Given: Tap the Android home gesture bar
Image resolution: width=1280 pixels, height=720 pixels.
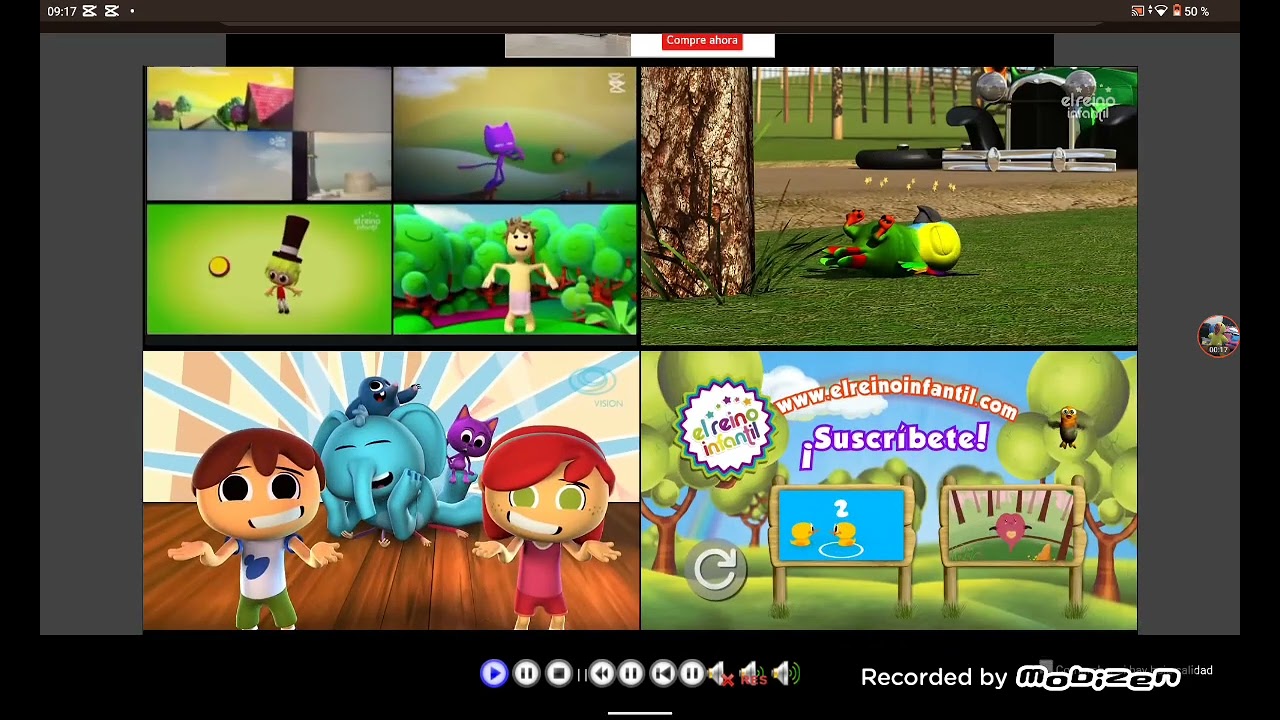Looking at the screenshot, I should [x=640, y=713].
